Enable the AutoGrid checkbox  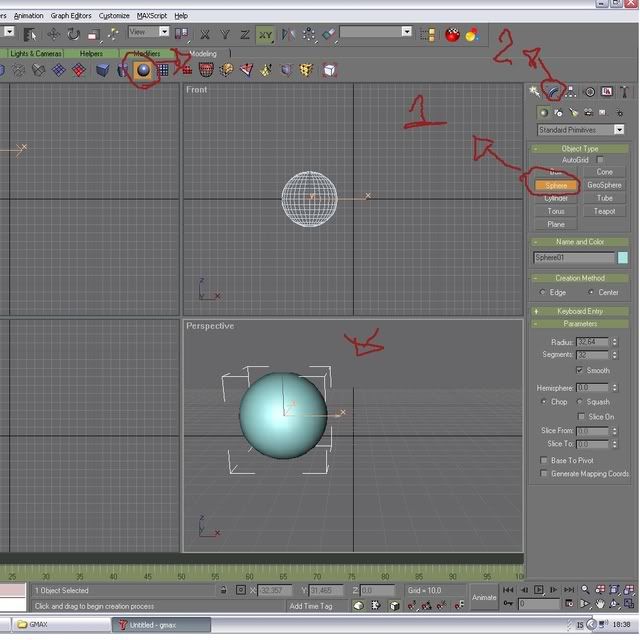600,160
